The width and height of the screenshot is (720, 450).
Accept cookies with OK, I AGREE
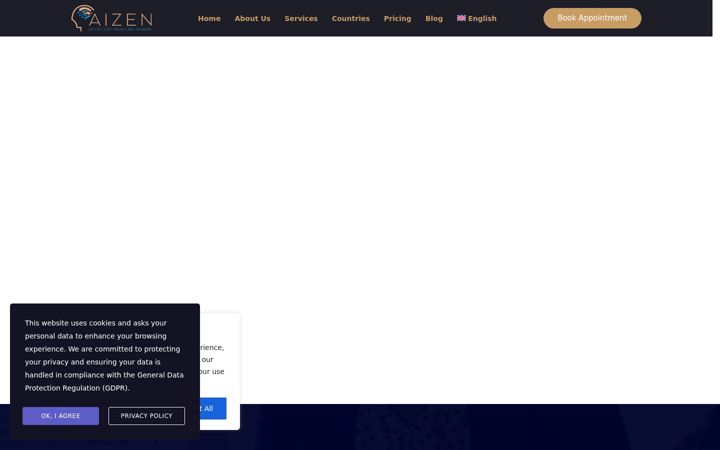pos(61,416)
